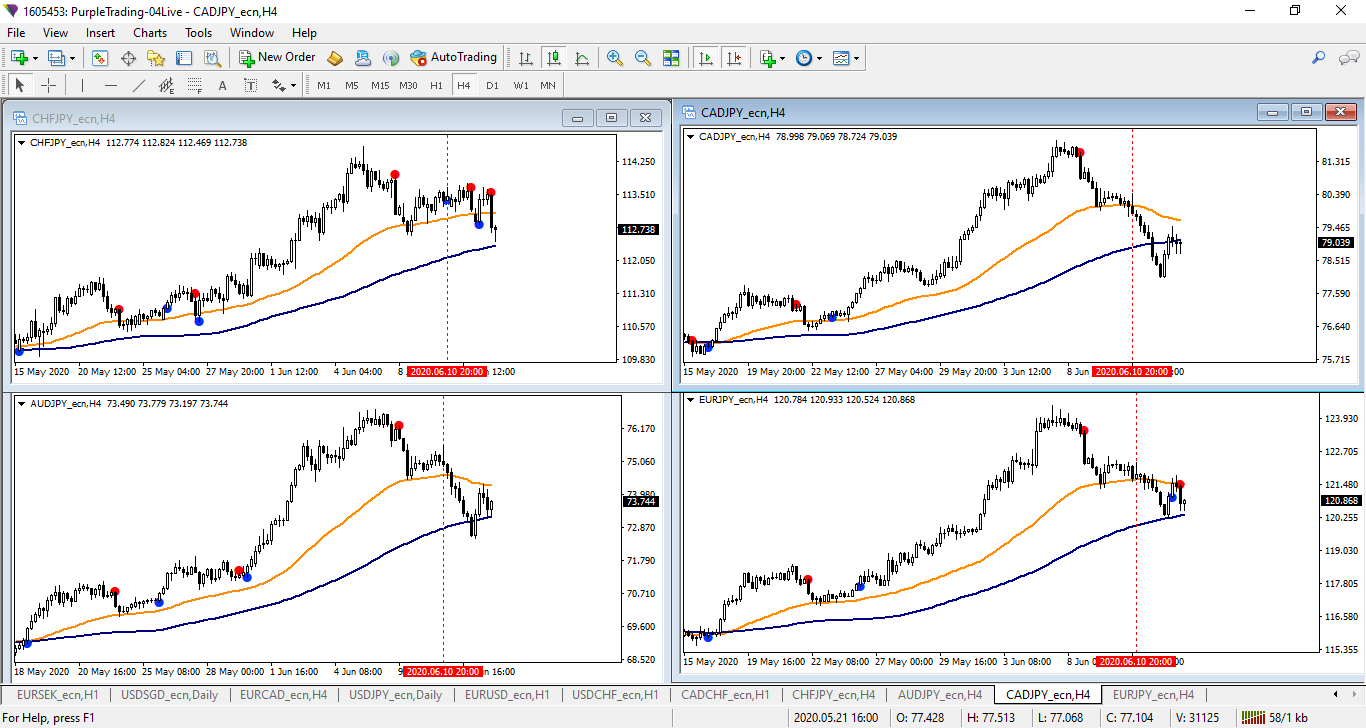This screenshot has height=728, width=1366.
Task: Expand the new chart dropdown arrow
Action: (35, 58)
